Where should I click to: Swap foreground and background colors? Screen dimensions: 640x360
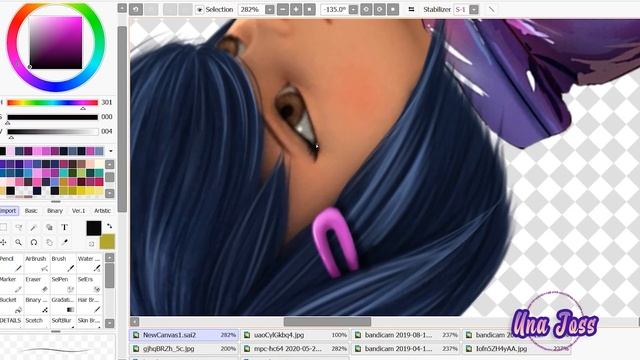click(x=109, y=226)
